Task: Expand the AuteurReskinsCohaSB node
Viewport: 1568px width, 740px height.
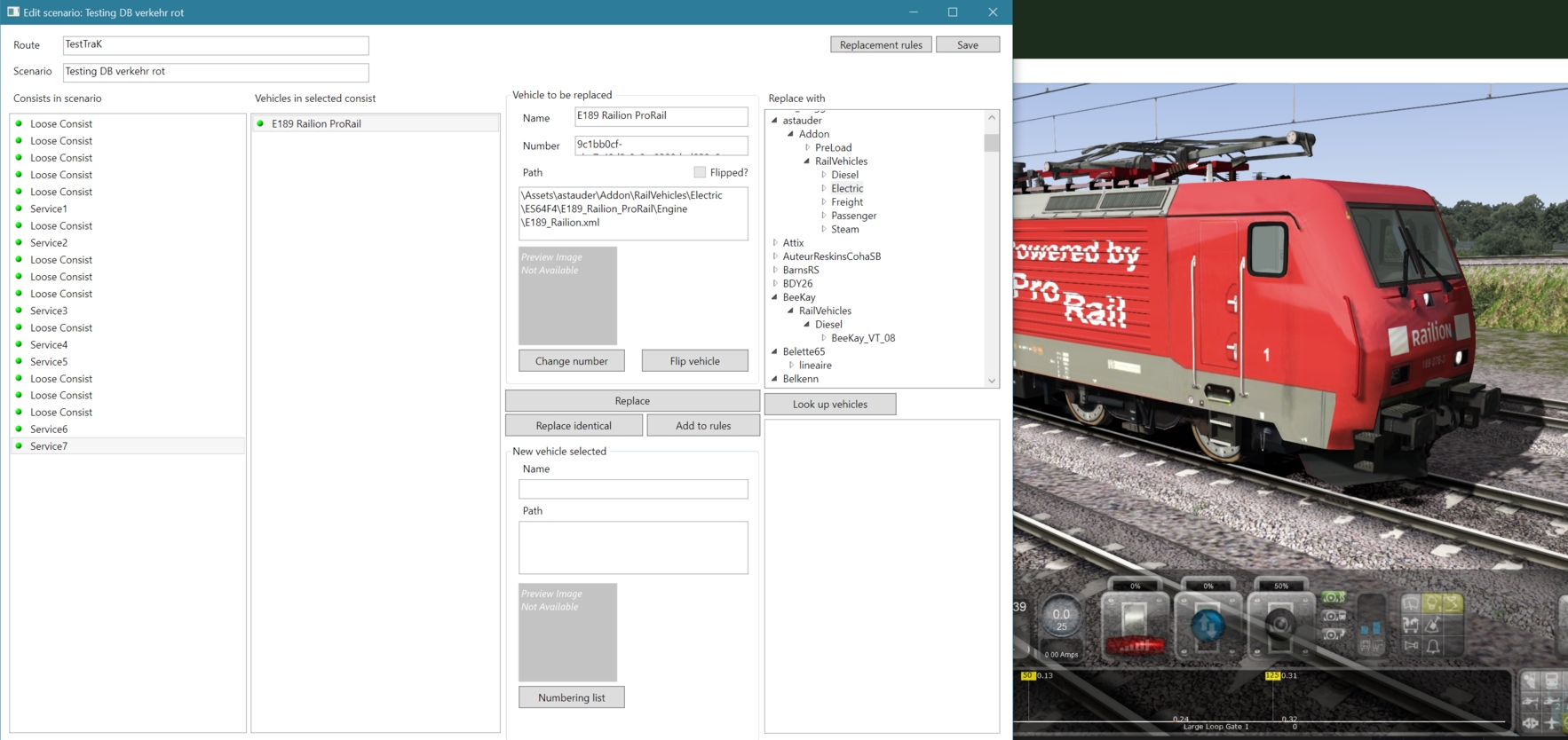Action: [x=775, y=256]
